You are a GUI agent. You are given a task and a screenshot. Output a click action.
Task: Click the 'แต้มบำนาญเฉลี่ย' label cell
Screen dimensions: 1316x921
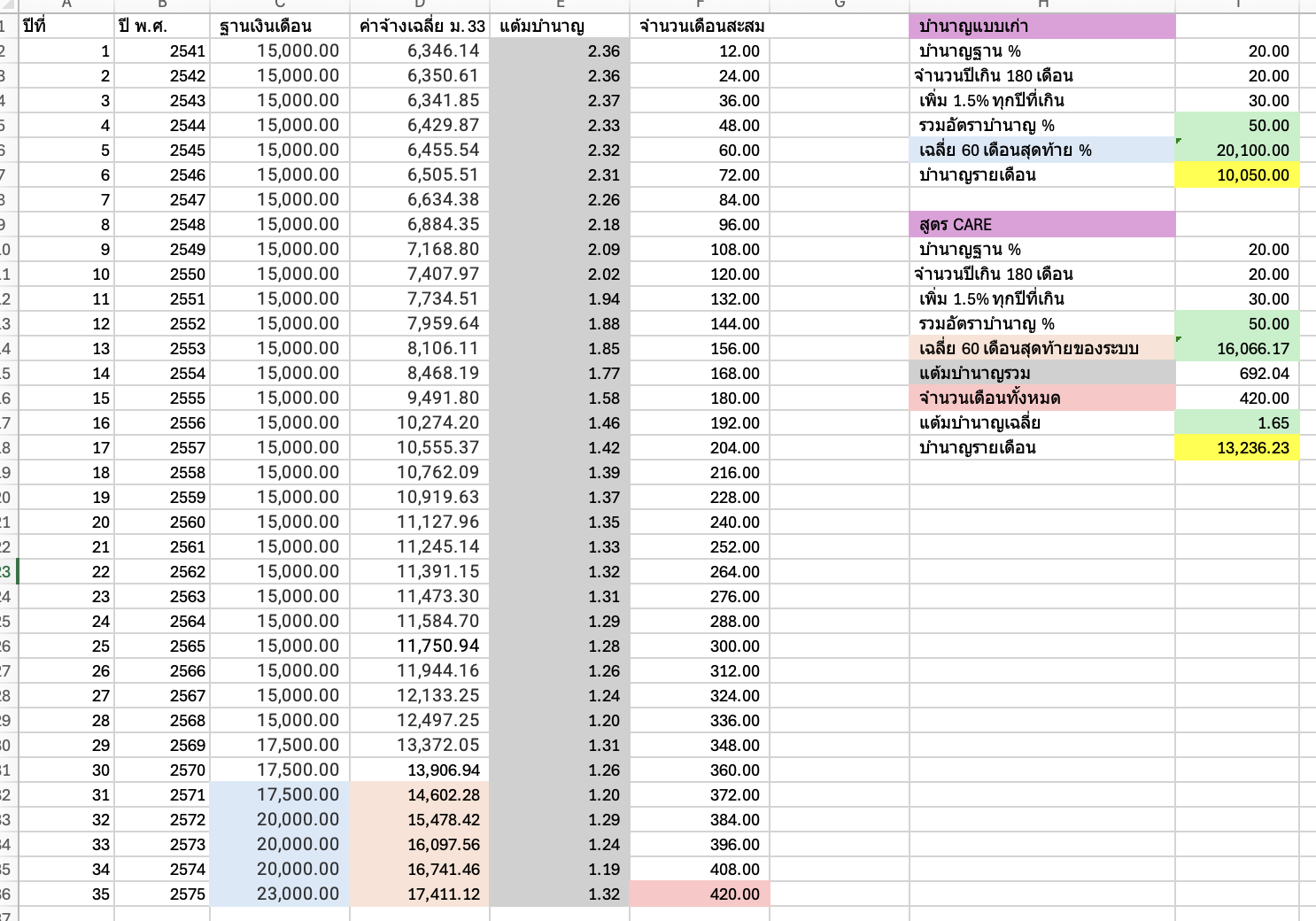1042,422
